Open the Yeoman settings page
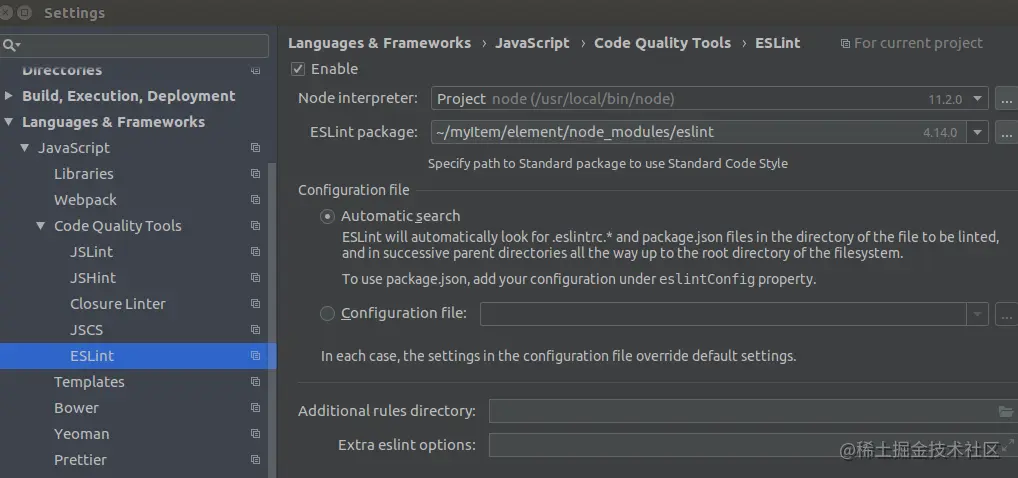This screenshot has height=478, width=1018. pos(82,434)
